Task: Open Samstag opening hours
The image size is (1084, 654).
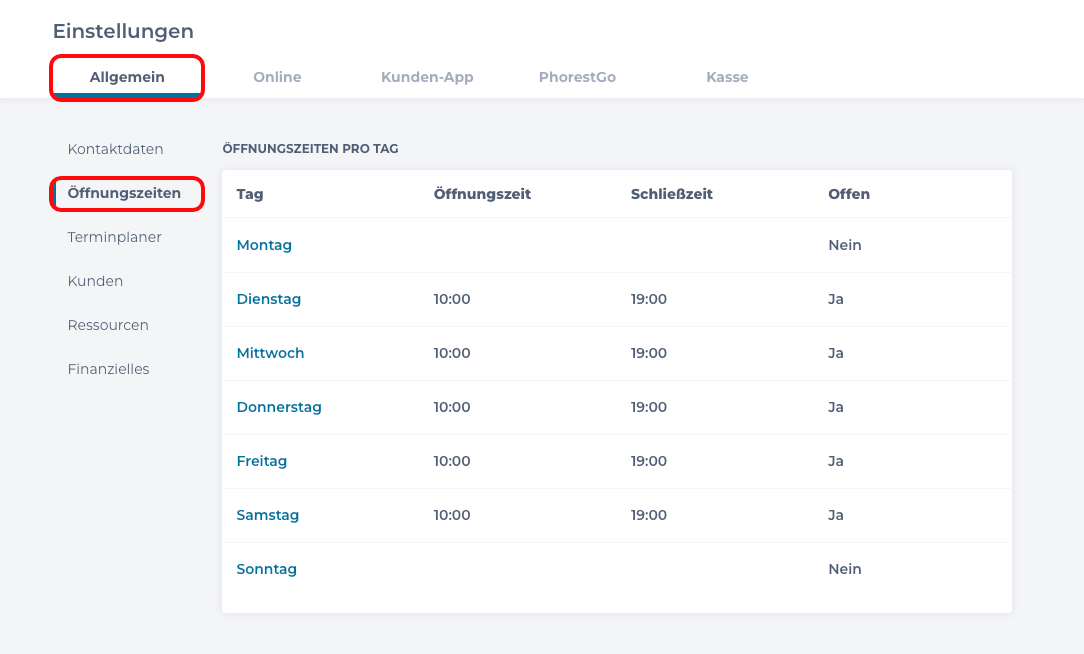Action: pyautogui.click(x=267, y=515)
